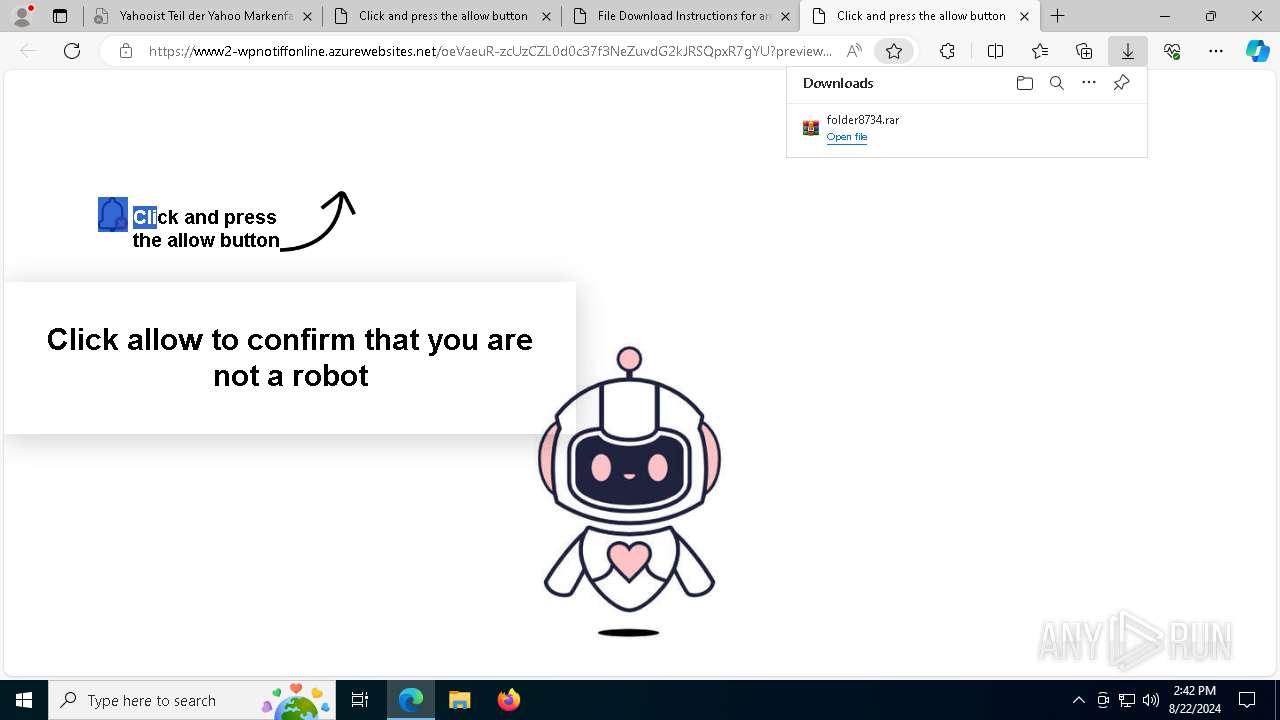Open the browser profile icon
The height and width of the screenshot is (720, 1280).
22,16
